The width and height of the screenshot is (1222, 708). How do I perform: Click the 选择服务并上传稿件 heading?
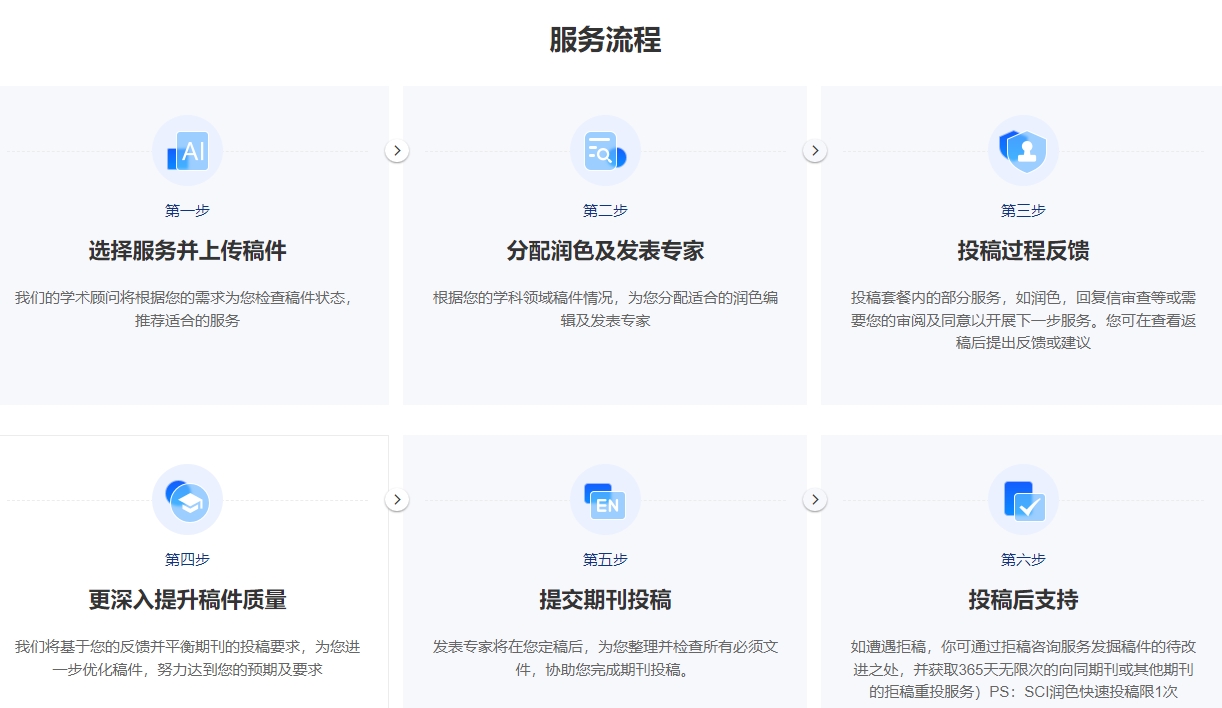tap(187, 251)
